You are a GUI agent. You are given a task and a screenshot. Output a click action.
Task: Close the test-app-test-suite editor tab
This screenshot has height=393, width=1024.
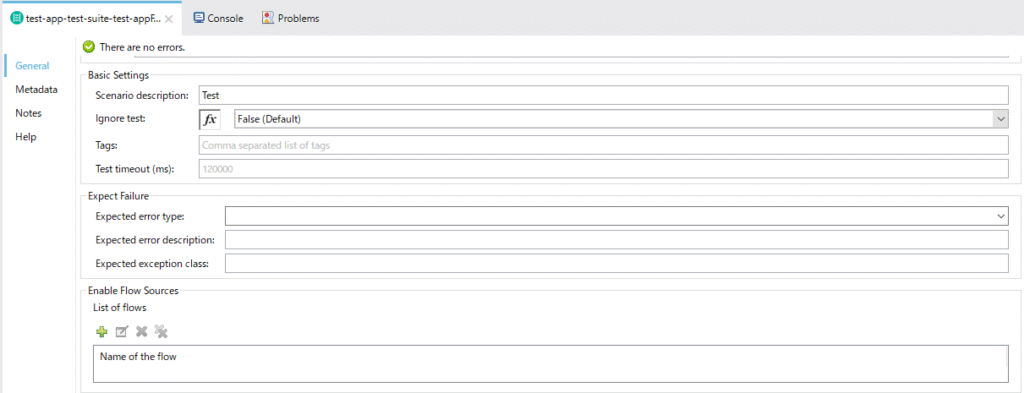pos(168,19)
